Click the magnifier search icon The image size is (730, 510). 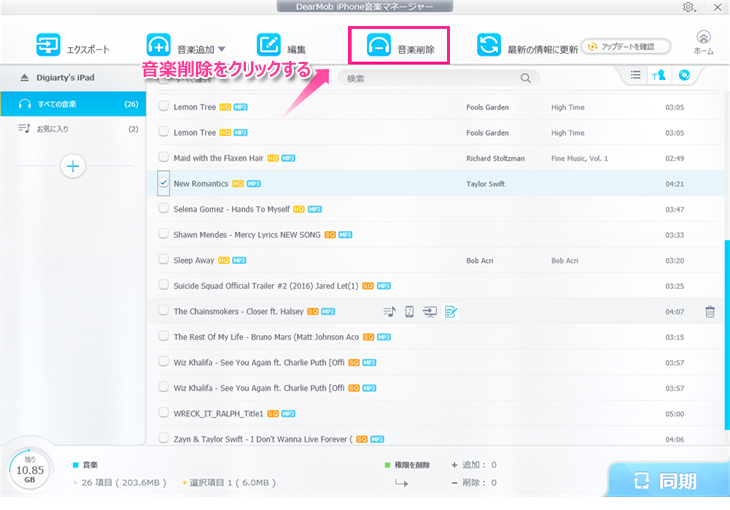point(526,78)
